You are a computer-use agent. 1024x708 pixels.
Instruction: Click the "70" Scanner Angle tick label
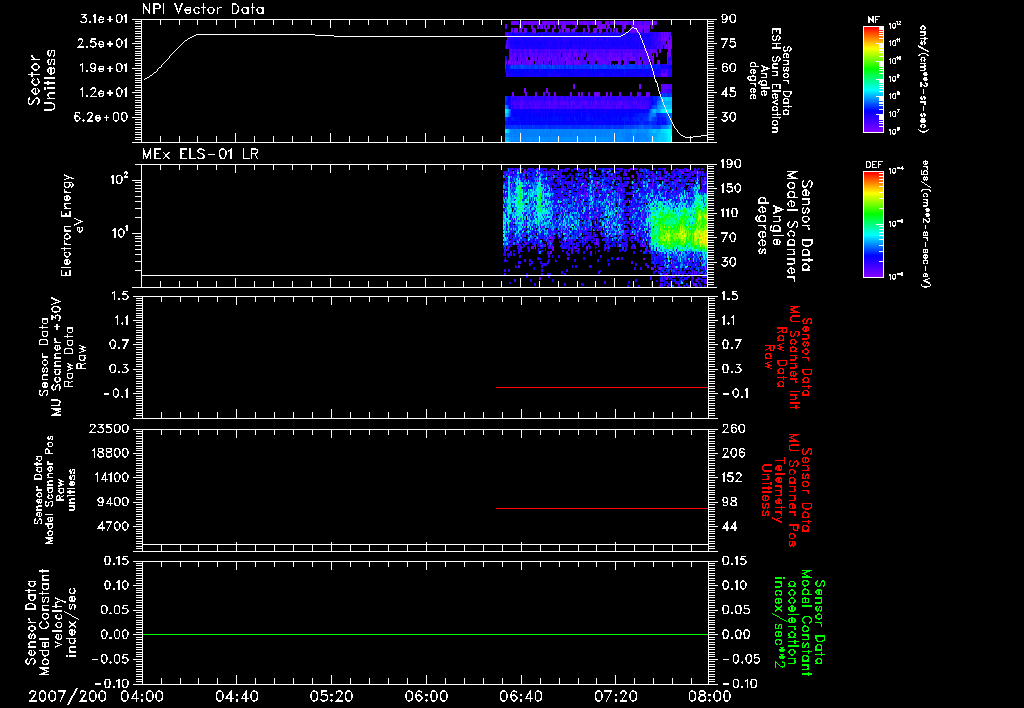coord(729,238)
